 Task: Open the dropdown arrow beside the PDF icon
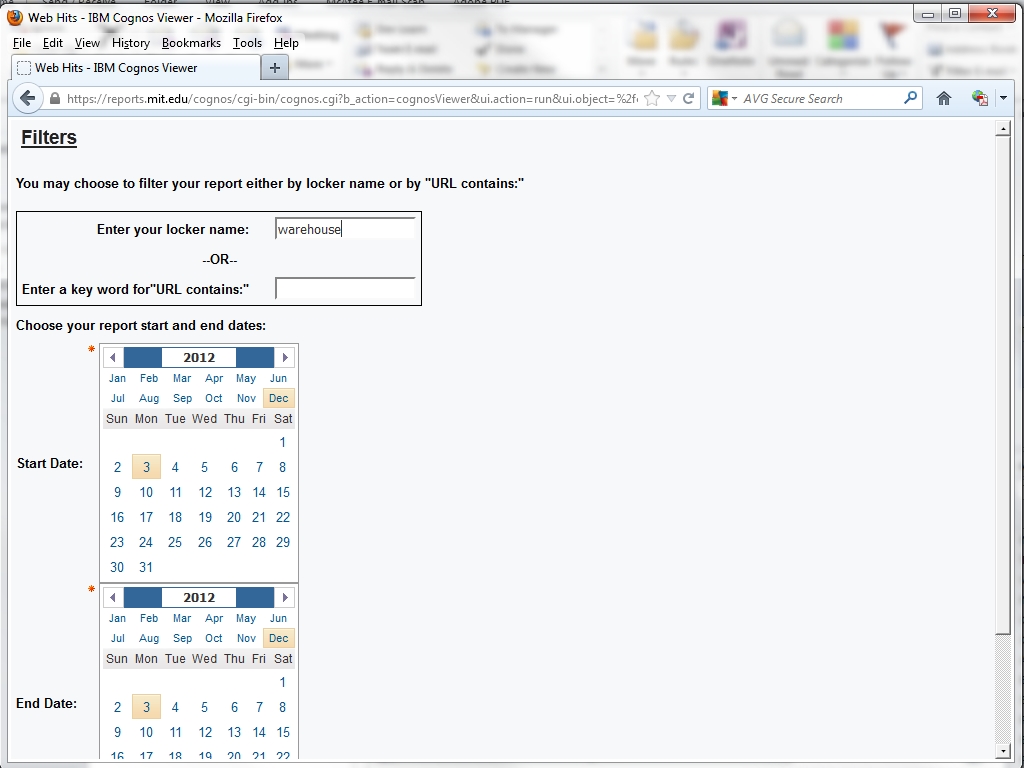pyautogui.click(x=1003, y=98)
